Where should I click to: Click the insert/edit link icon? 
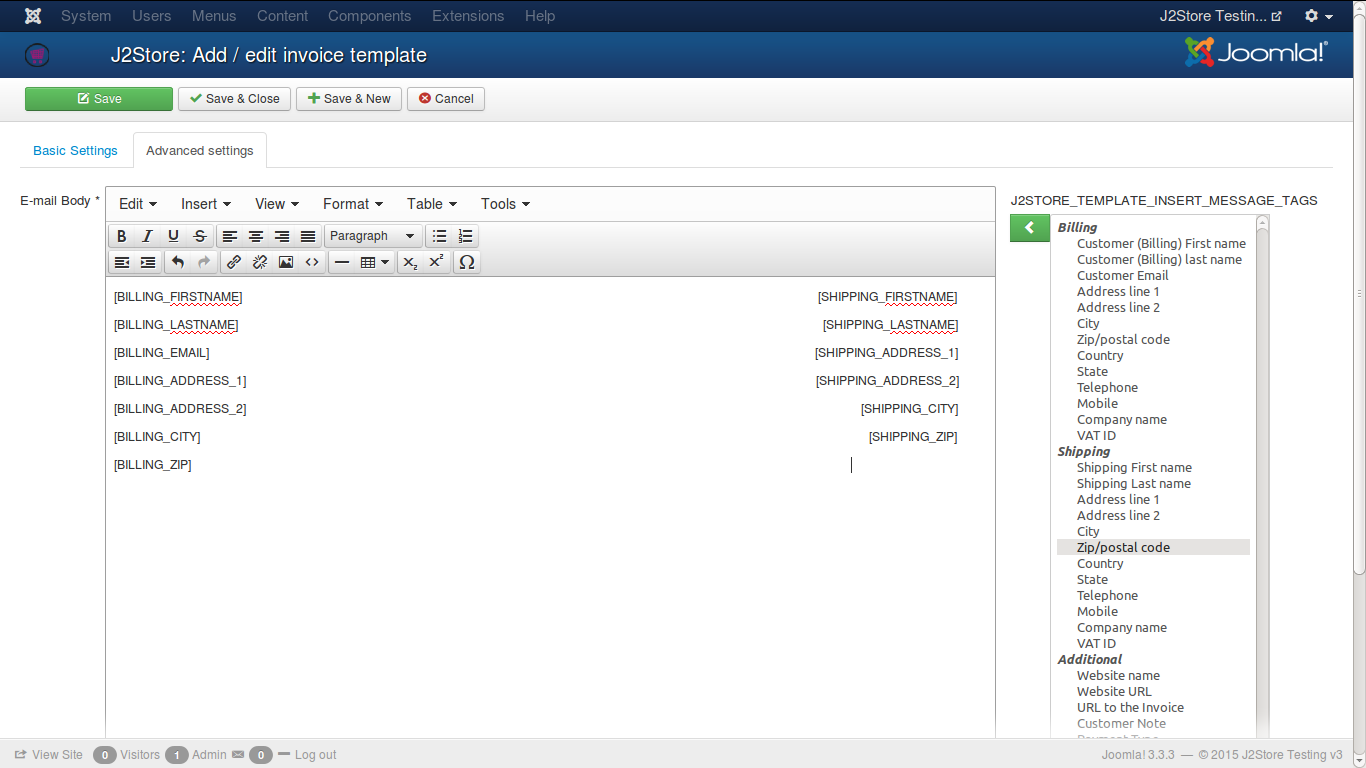click(234, 262)
